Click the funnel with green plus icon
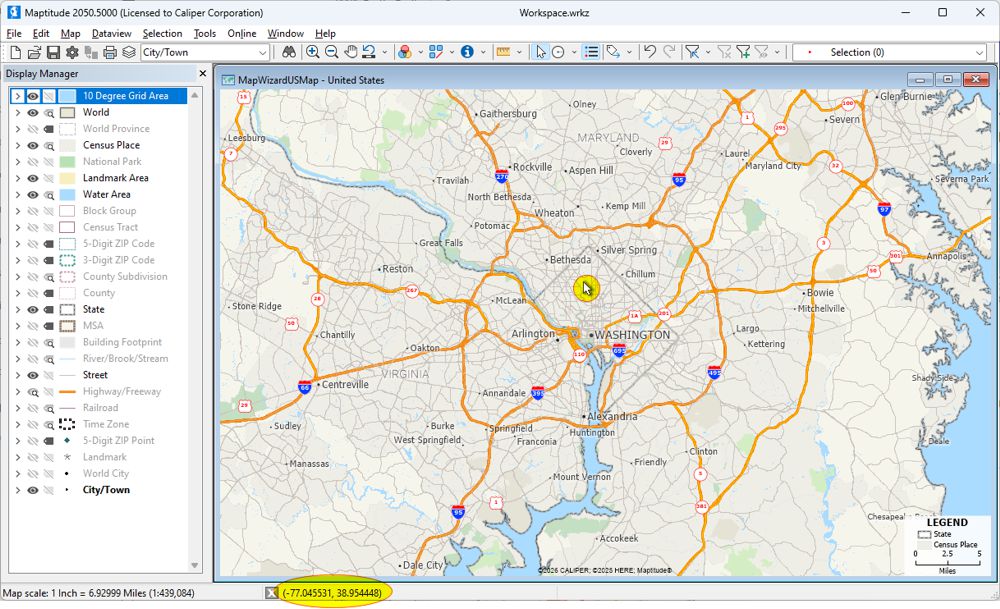Image resolution: width=1000 pixels, height=609 pixels. tap(743, 52)
